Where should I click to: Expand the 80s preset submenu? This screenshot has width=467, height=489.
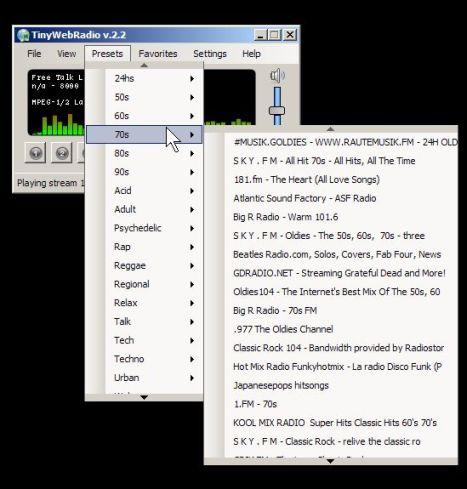144,153
